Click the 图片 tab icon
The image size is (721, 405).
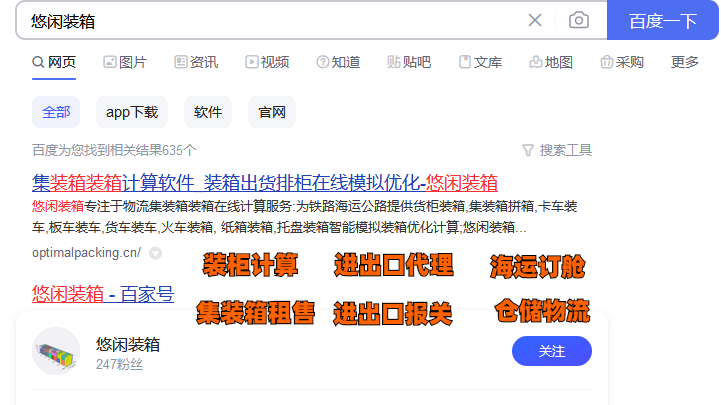pyautogui.click(x=109, y=62)
